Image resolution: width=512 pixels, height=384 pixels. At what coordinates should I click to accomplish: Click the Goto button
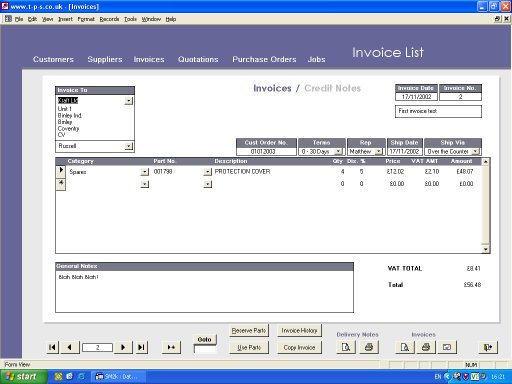pyautogui.click(x=204, y=339)
